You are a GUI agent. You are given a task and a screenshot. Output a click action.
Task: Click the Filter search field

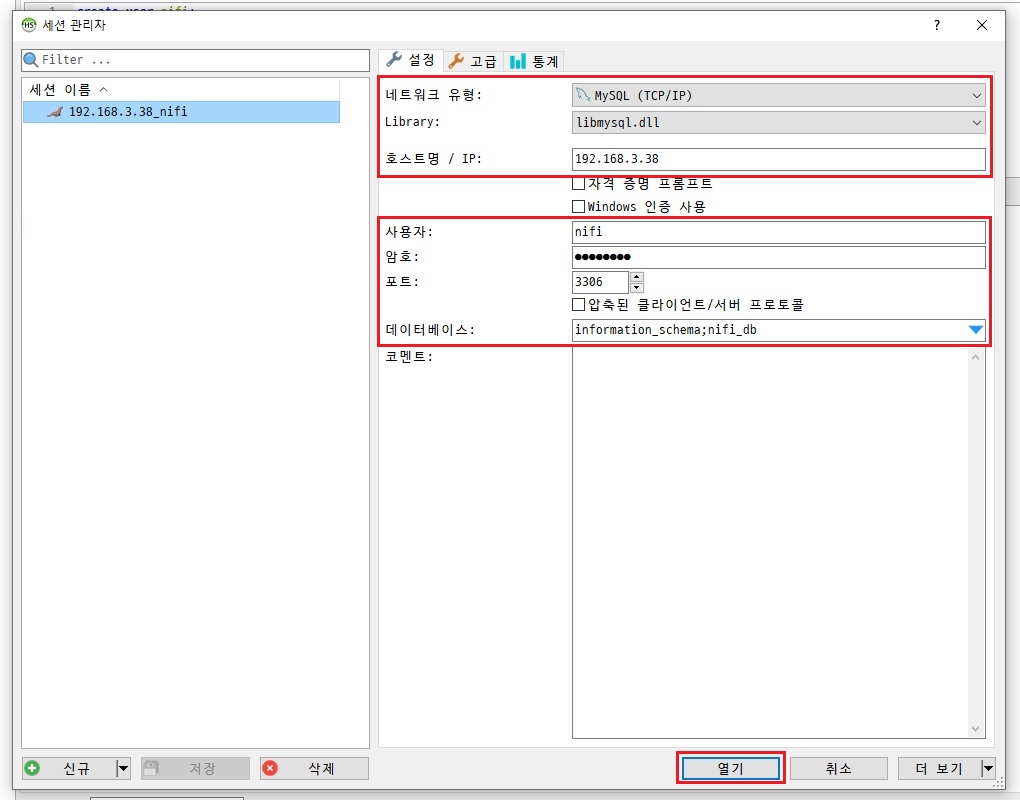(x=195, y=60)
